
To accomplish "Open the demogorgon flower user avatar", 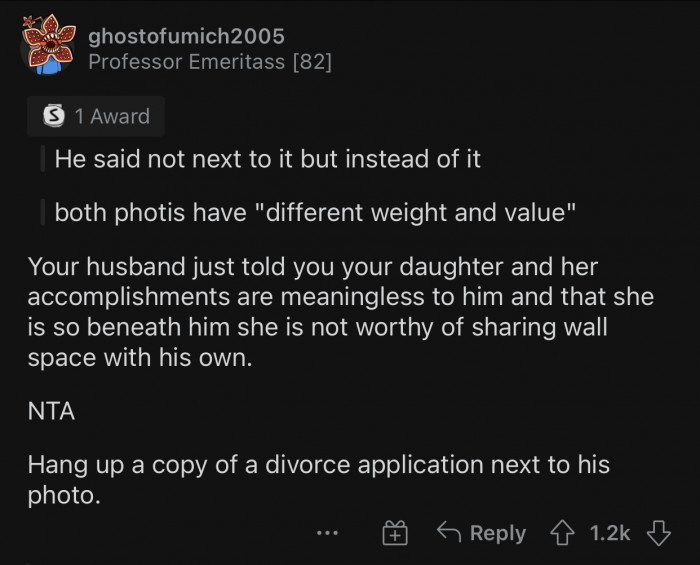I will click(48, 47).
